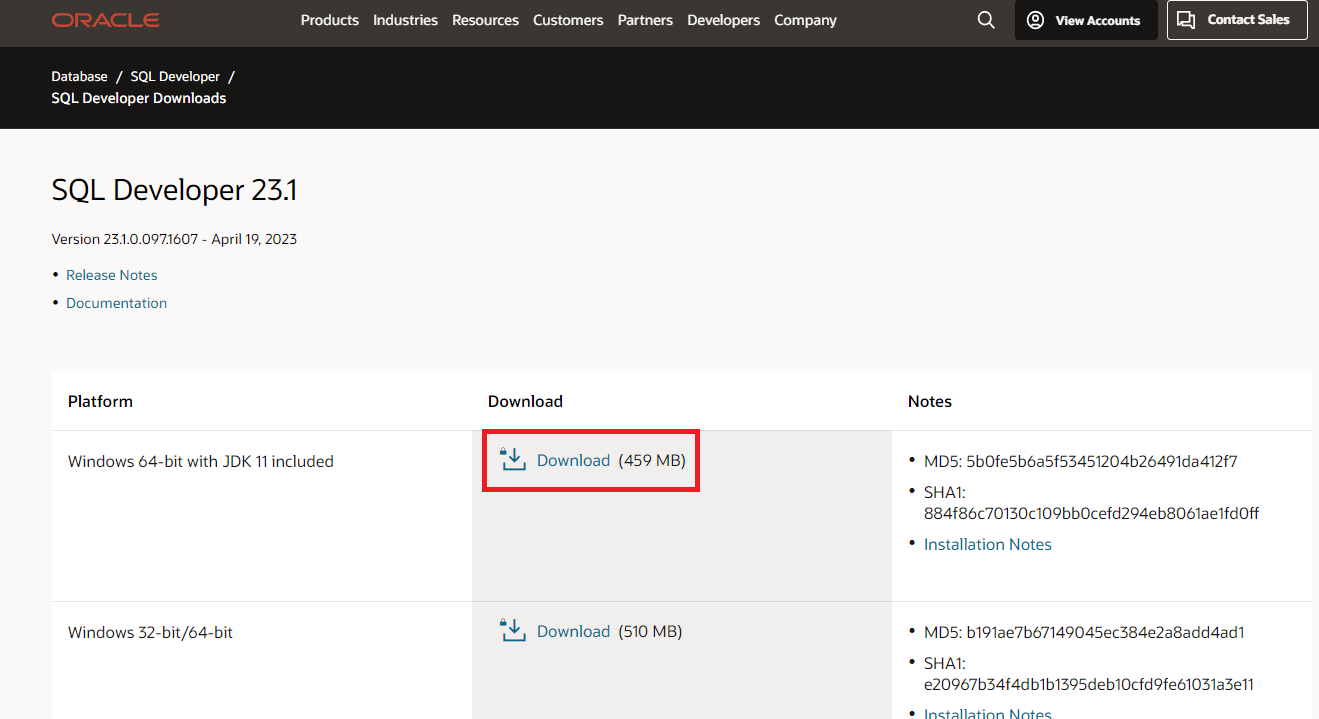Click the View Accounts button

pos(1086,20)
